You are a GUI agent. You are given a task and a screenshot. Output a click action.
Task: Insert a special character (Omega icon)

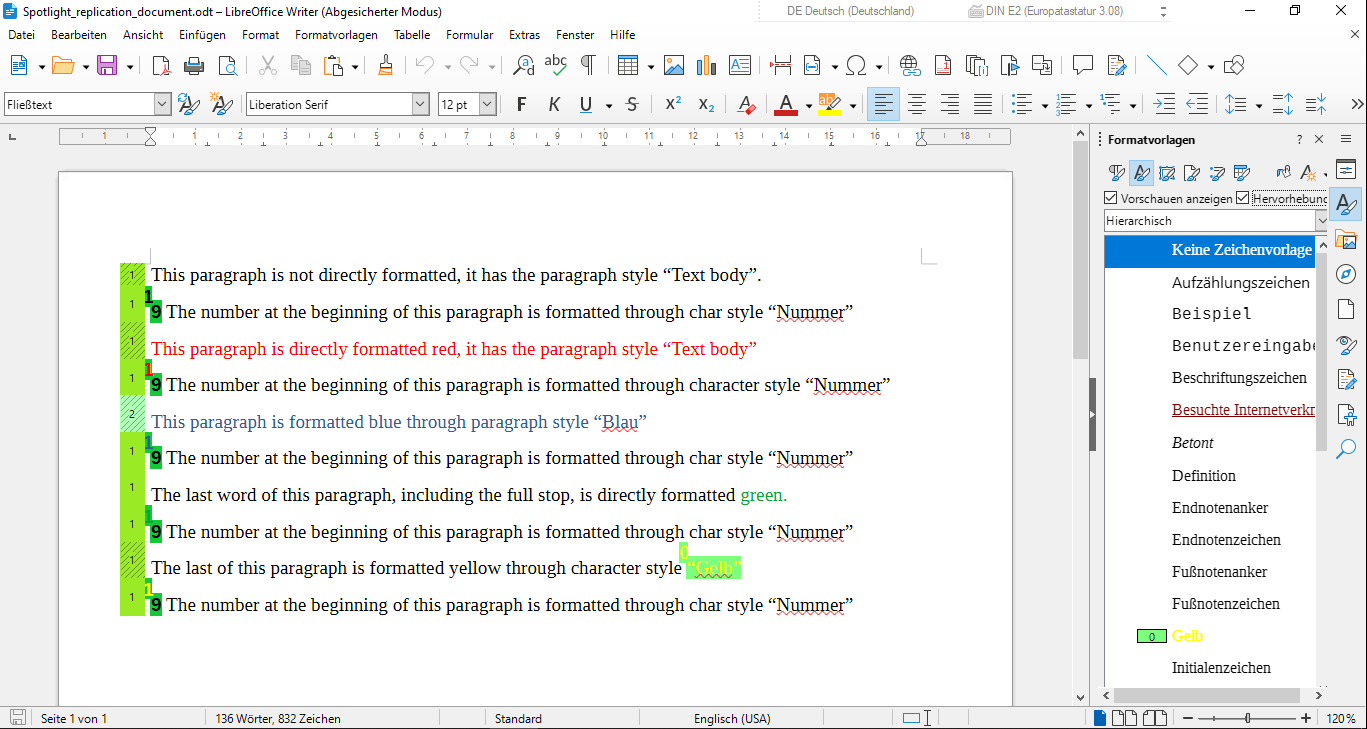pyautogui.click(x=856, y=66)
